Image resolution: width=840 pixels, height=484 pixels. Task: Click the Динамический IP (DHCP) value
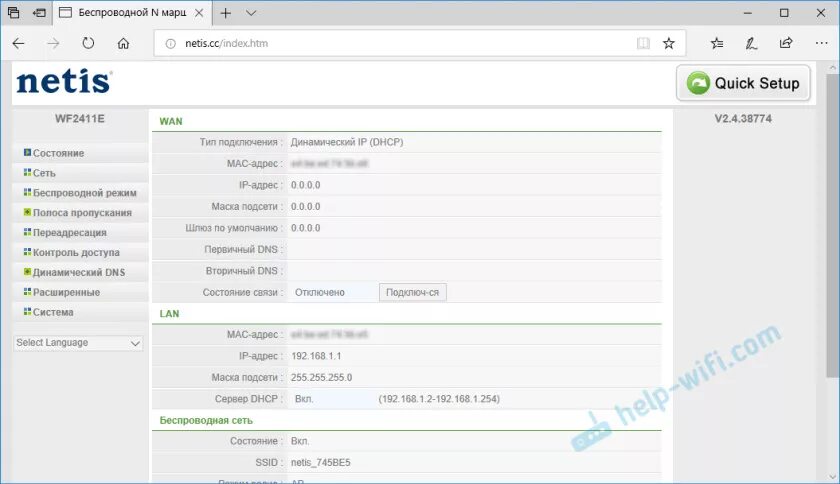tap(347, 142)
